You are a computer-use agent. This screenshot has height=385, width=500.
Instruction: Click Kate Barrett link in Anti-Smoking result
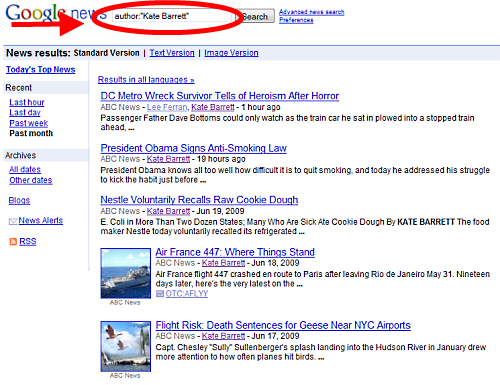[x=168, y=159]
